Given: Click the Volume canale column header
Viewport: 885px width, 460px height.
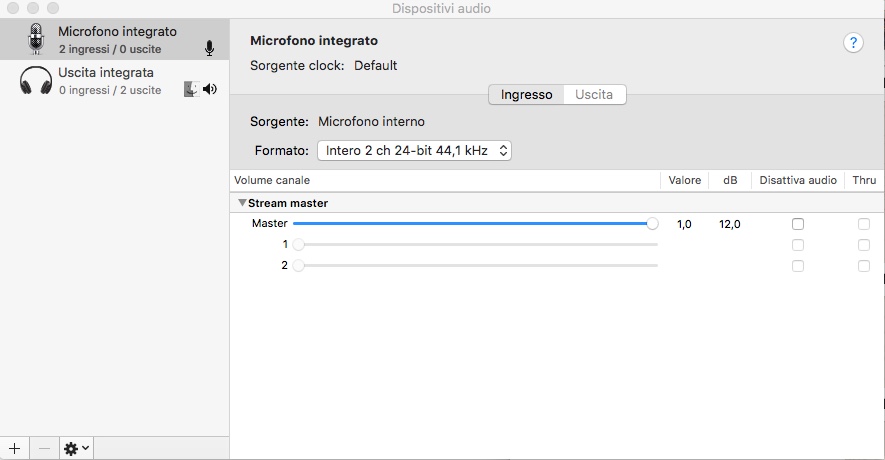Looking at the screenshot, I should coord(272,180).
